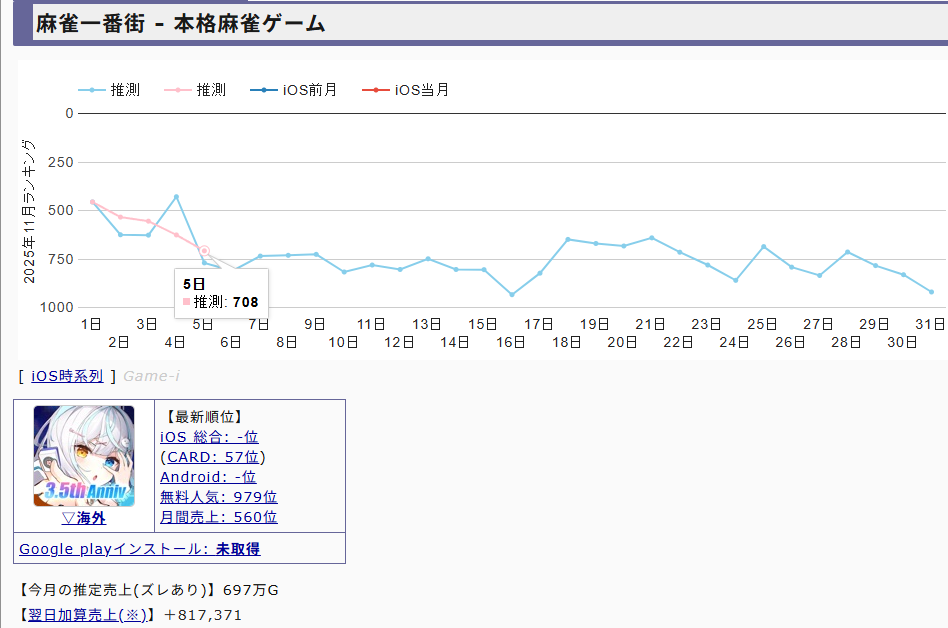Open the Google playインストール link
Image resolution: width=948 pixels, height=628 pixels.
(x=139, y=549)
